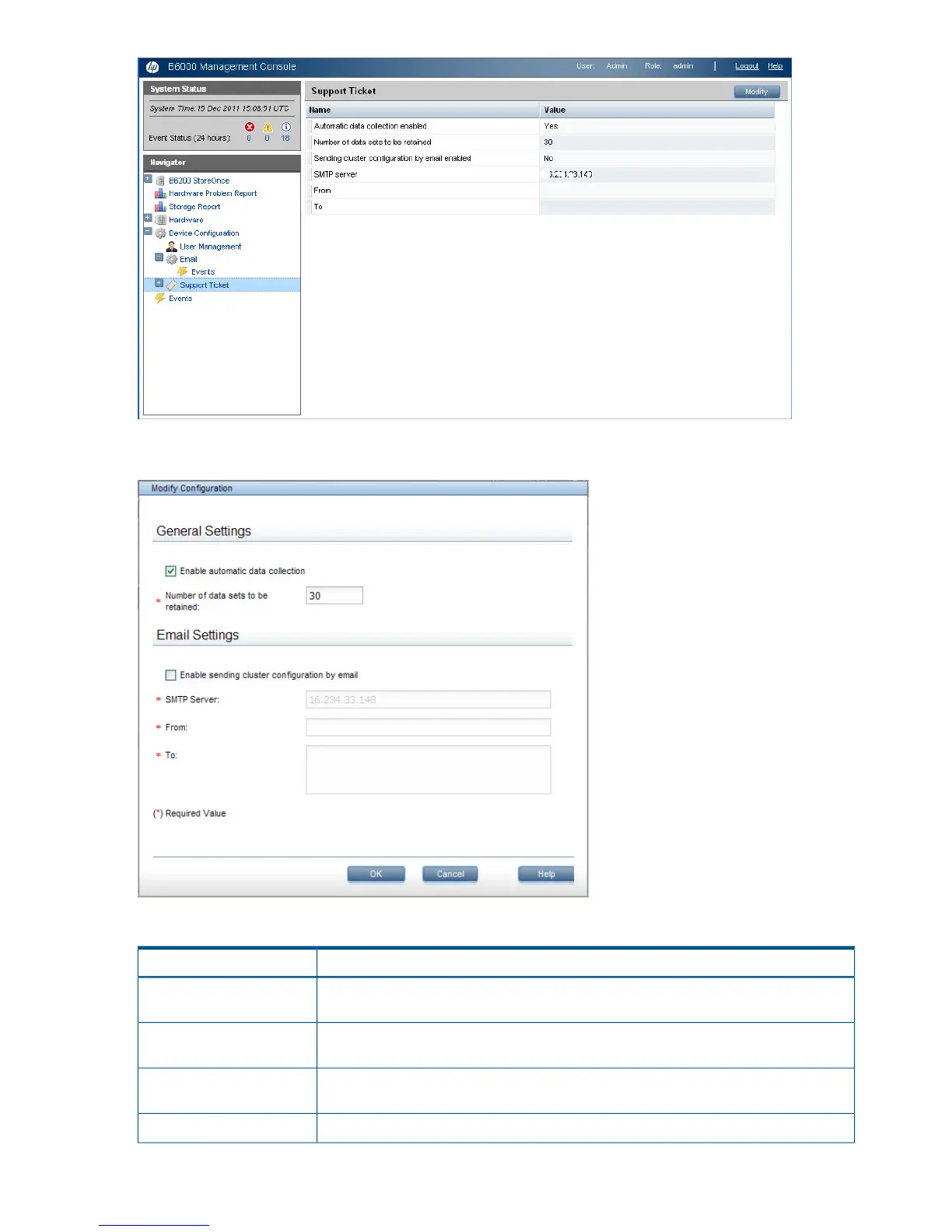Viewport: 952px width, 1232px height.
Task: Check Enable sending cluster configuration by email
Action: (x=171, y=675)
